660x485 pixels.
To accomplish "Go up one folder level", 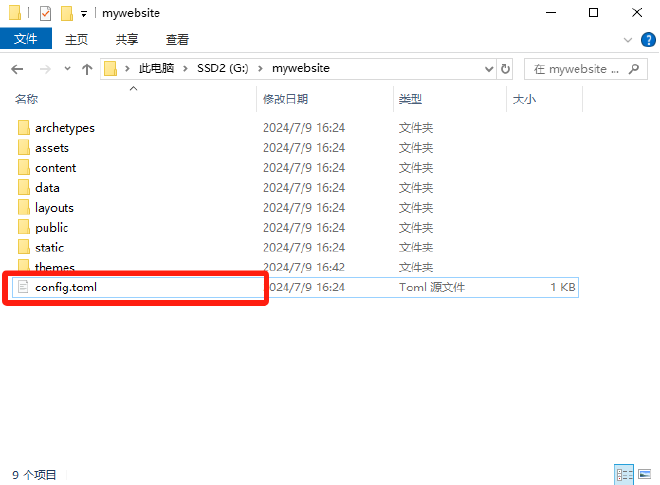I will 87,69.
